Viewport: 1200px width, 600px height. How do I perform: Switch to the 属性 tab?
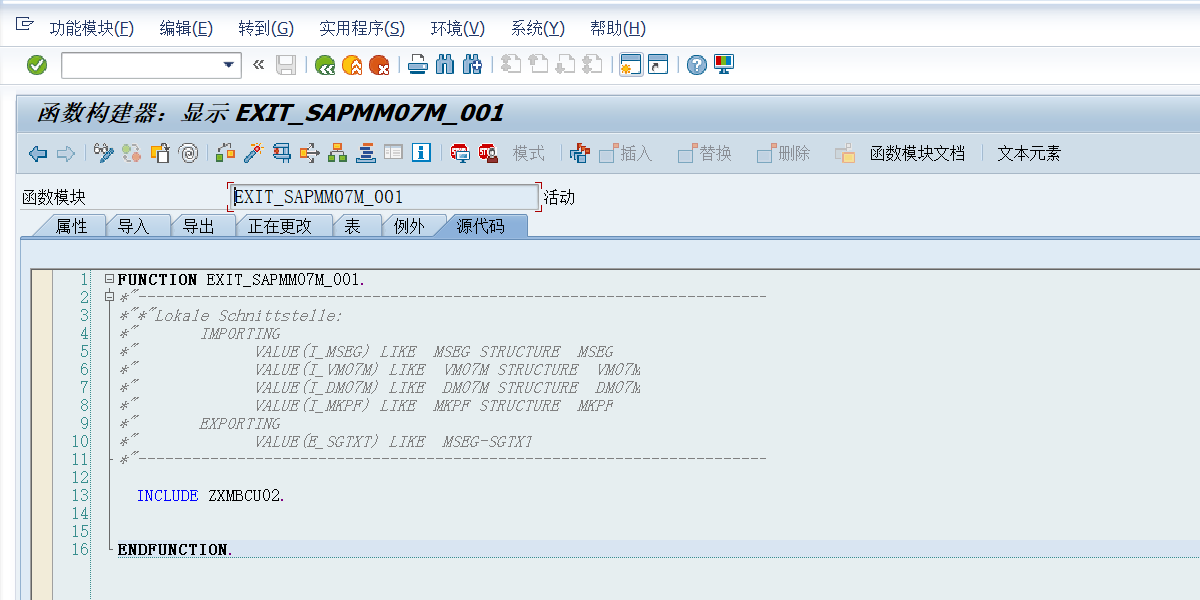pyautogui.click(x=71, y=226)
